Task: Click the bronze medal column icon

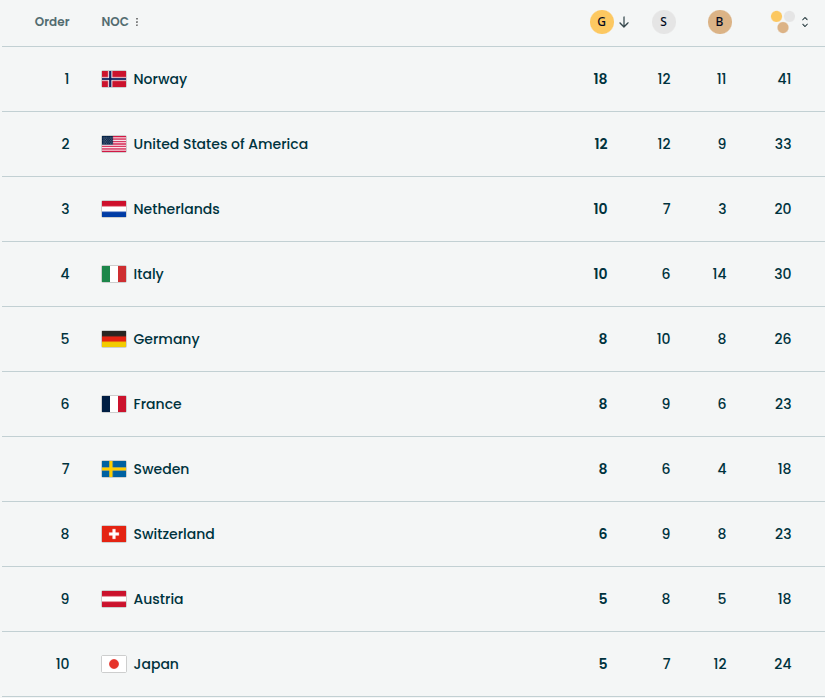Action: point(719,22)
